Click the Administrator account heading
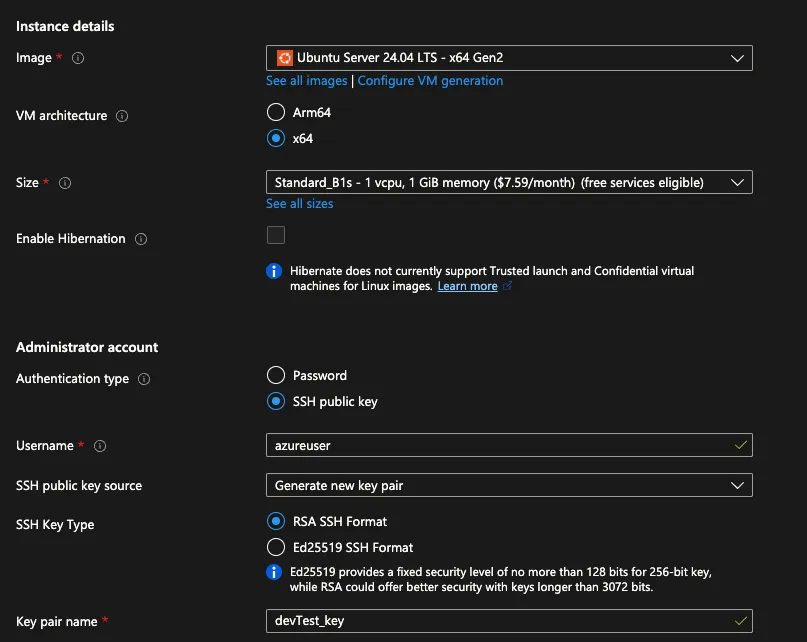Image resolution: width=807 pixels, height=642 pixels. [87, 348]
